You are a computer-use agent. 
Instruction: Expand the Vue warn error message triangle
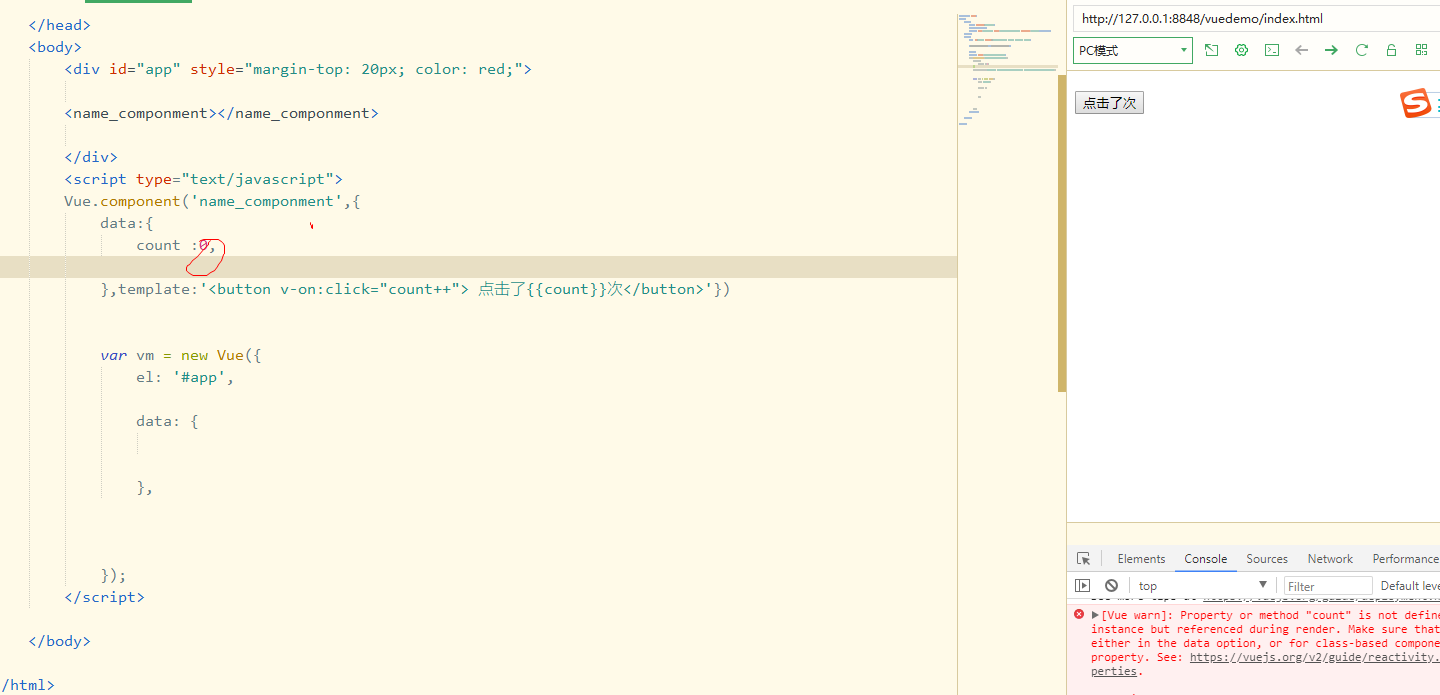pos(1095,615)
